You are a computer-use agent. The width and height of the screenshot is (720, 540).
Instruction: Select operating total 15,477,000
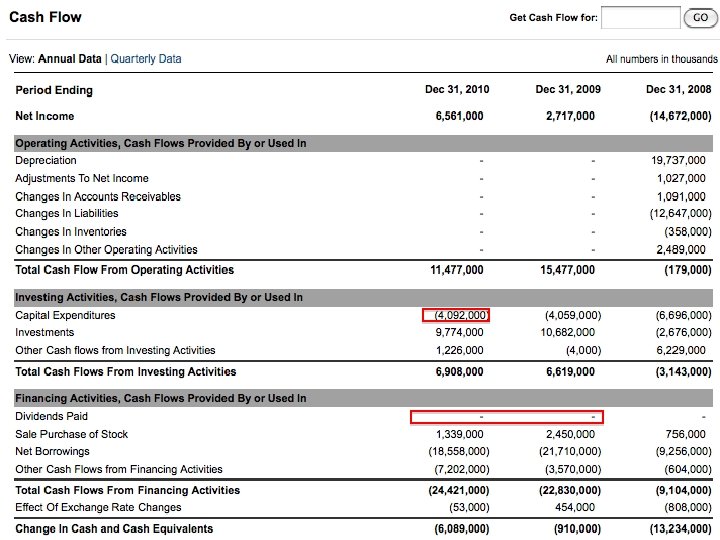[x=568, y=270]
